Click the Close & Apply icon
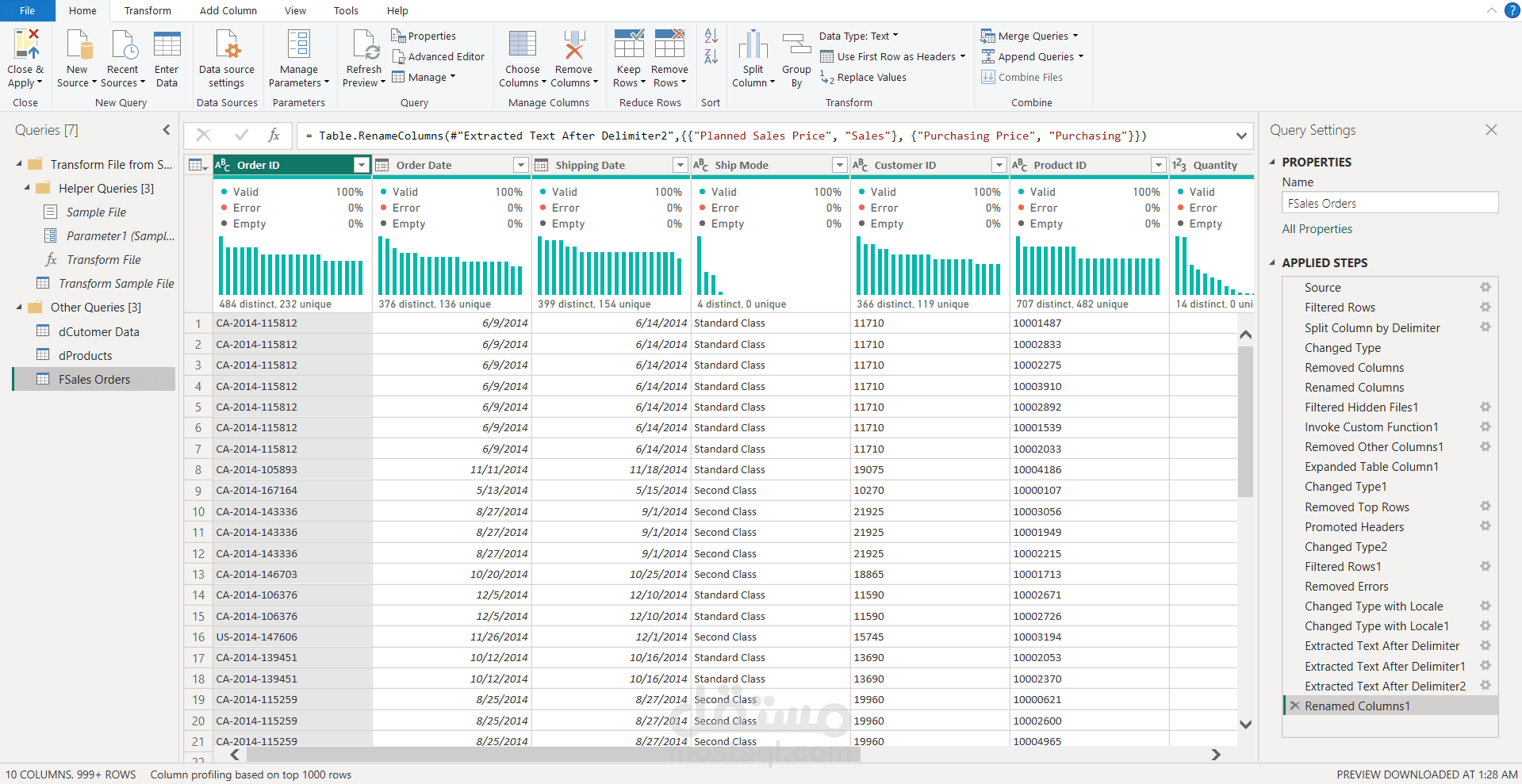Viewport: 1522px width, 784px height. click(25, 45)
